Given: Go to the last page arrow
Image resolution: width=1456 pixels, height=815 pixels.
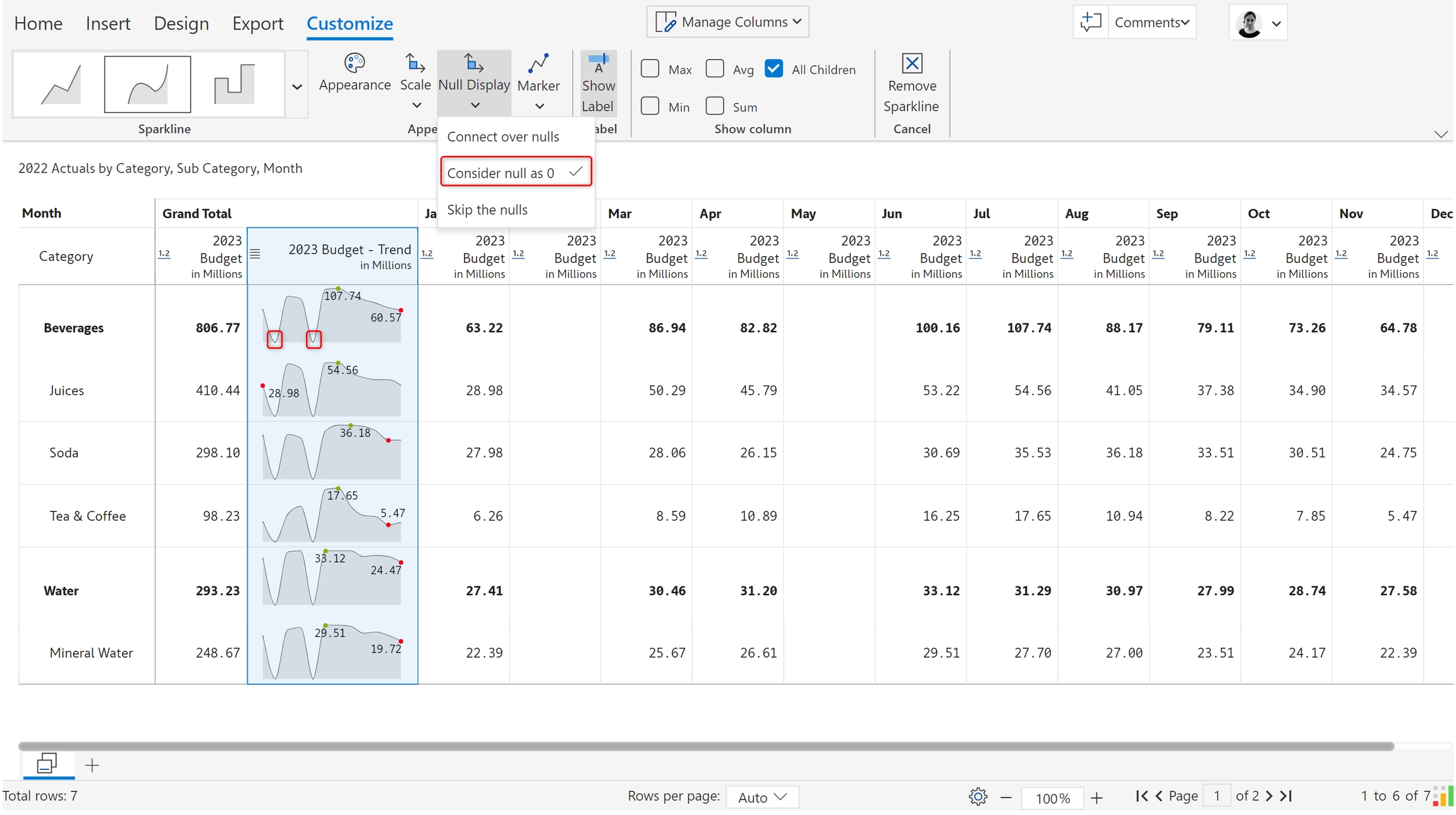Looking at the screenshot, I should 1287,796.
